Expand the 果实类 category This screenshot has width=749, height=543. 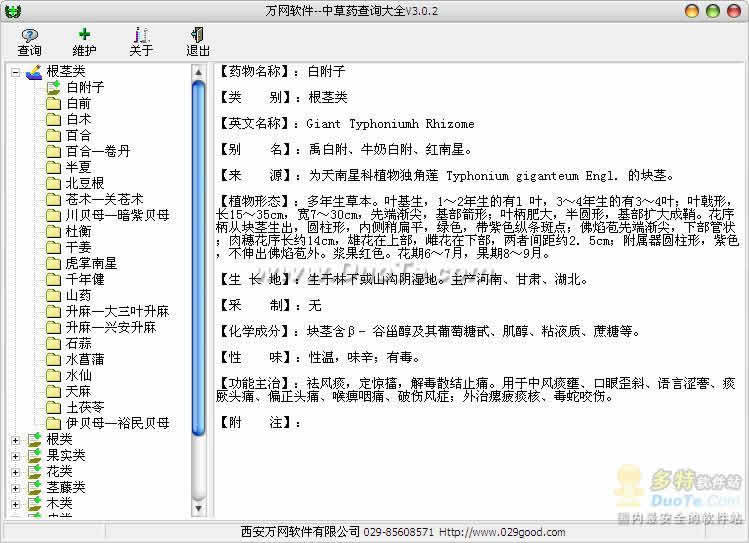click(x=15, y=455)
